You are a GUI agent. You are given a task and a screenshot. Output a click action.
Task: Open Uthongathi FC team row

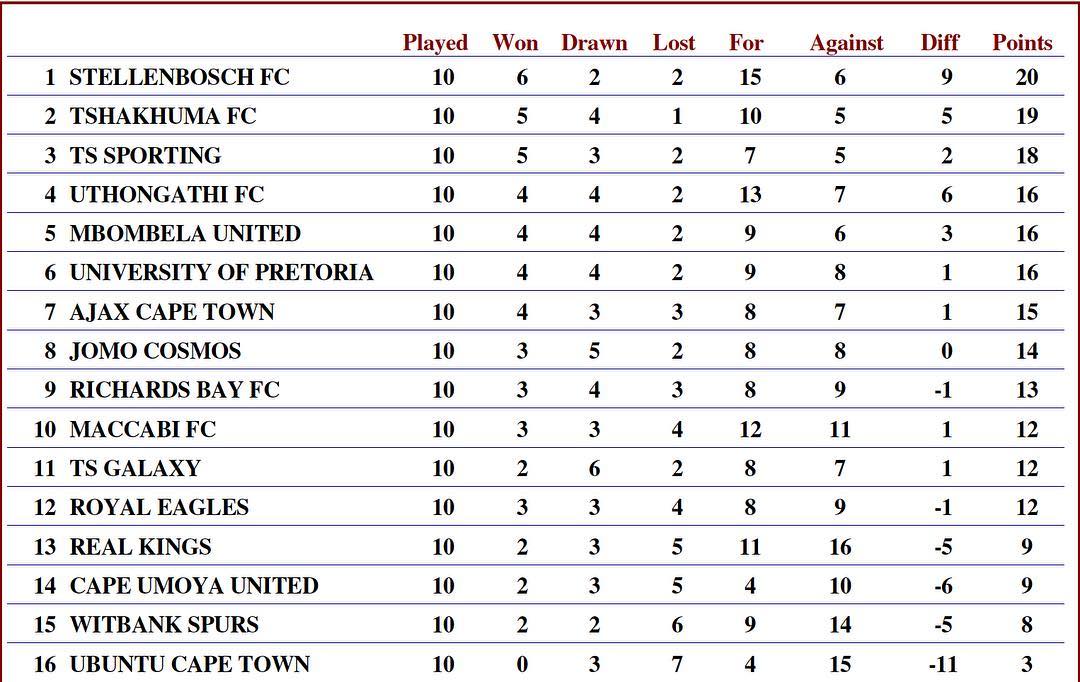click(167, 194)
